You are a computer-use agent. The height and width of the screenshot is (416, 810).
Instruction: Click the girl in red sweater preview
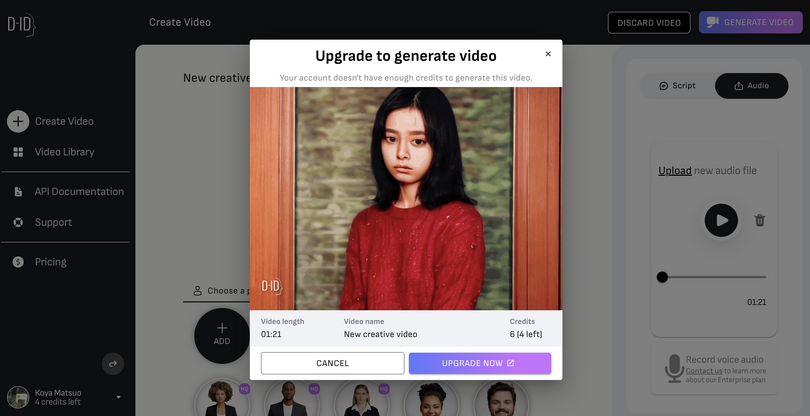pos(406,198)
